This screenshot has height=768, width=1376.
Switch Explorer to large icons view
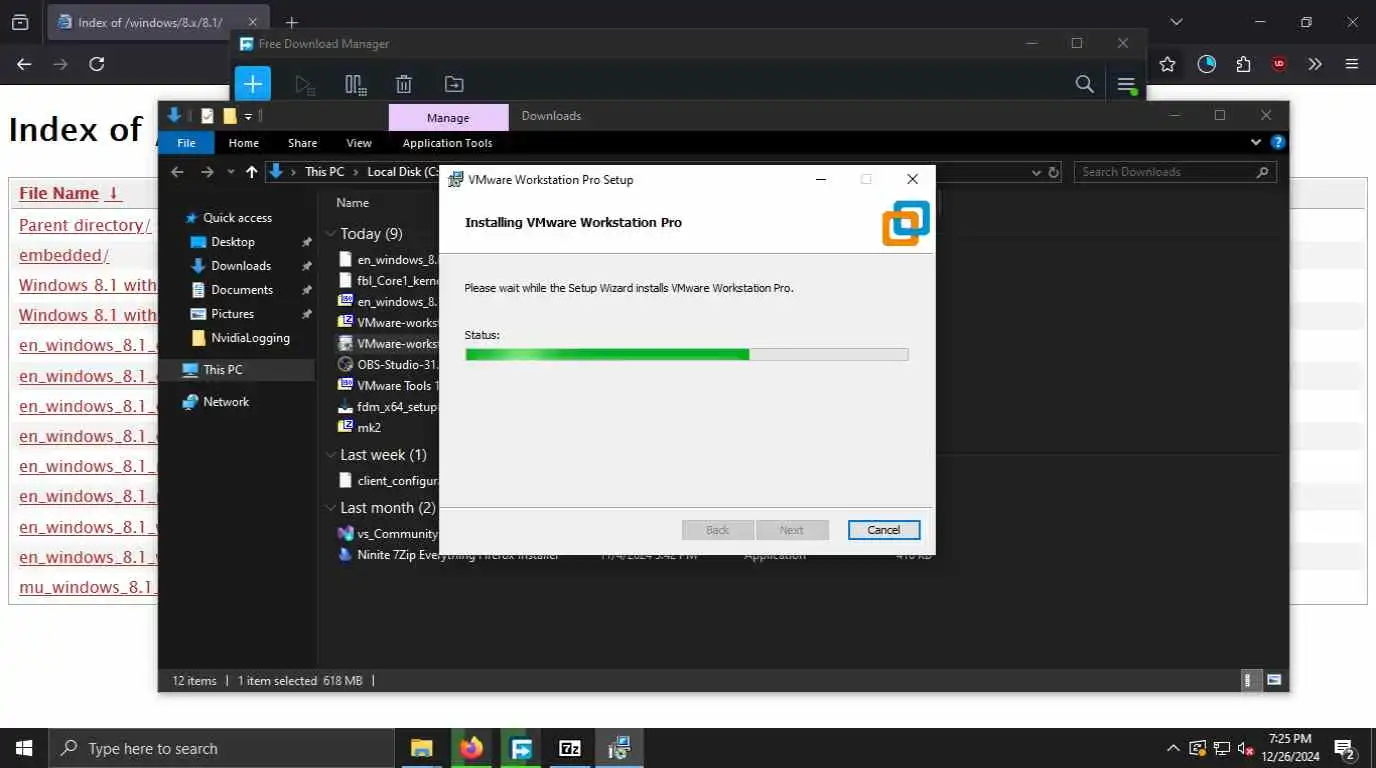click(x=1274, y=680)
